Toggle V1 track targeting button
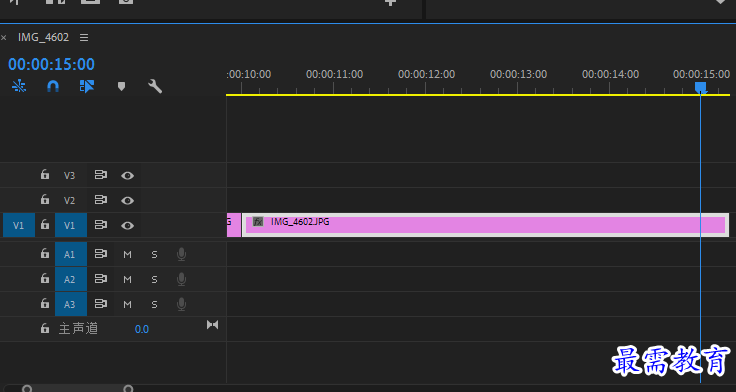The image size is (736, 392). pos(71,225)
